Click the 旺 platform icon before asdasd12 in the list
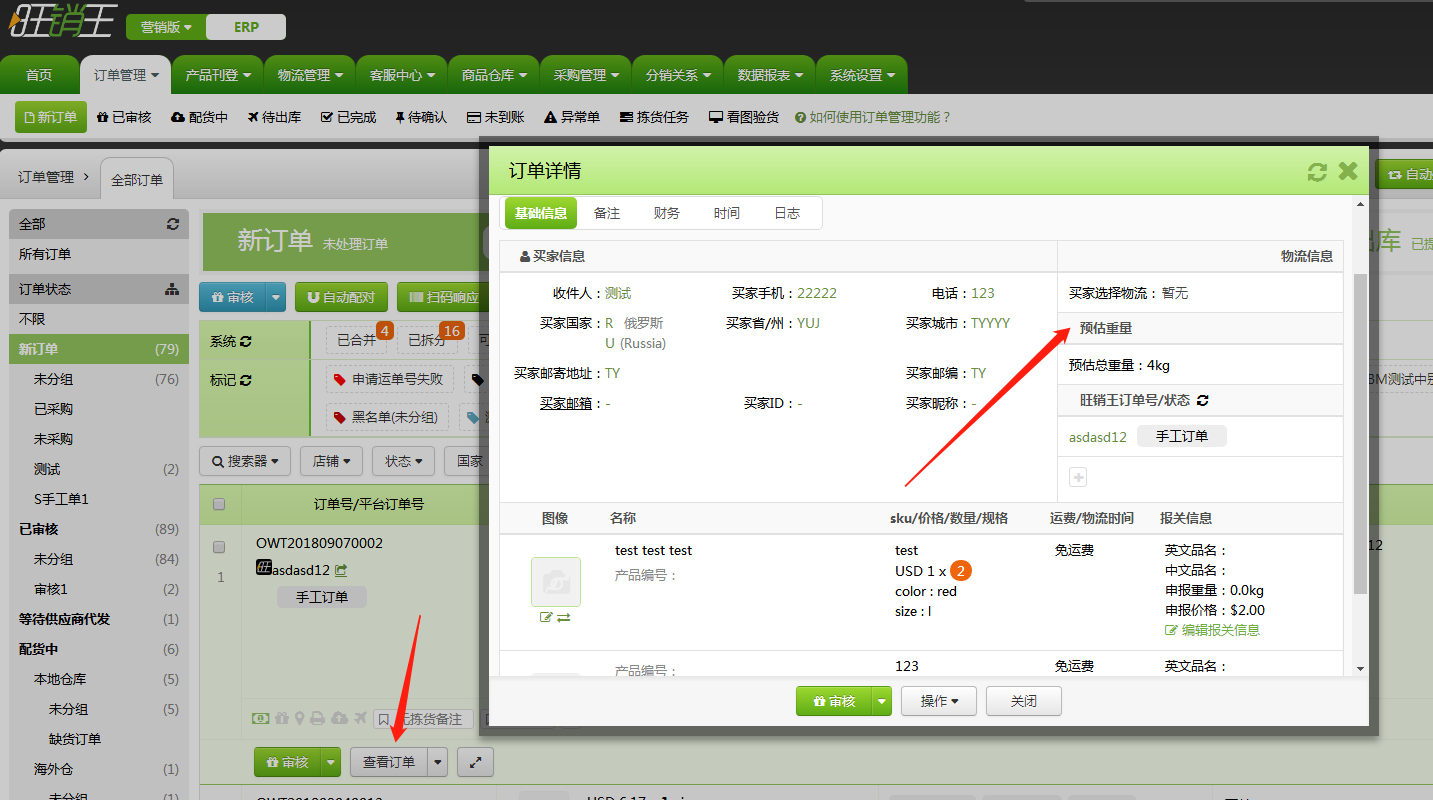The height and width of the screenshot is (800, 1433). [x=264, y=569]
